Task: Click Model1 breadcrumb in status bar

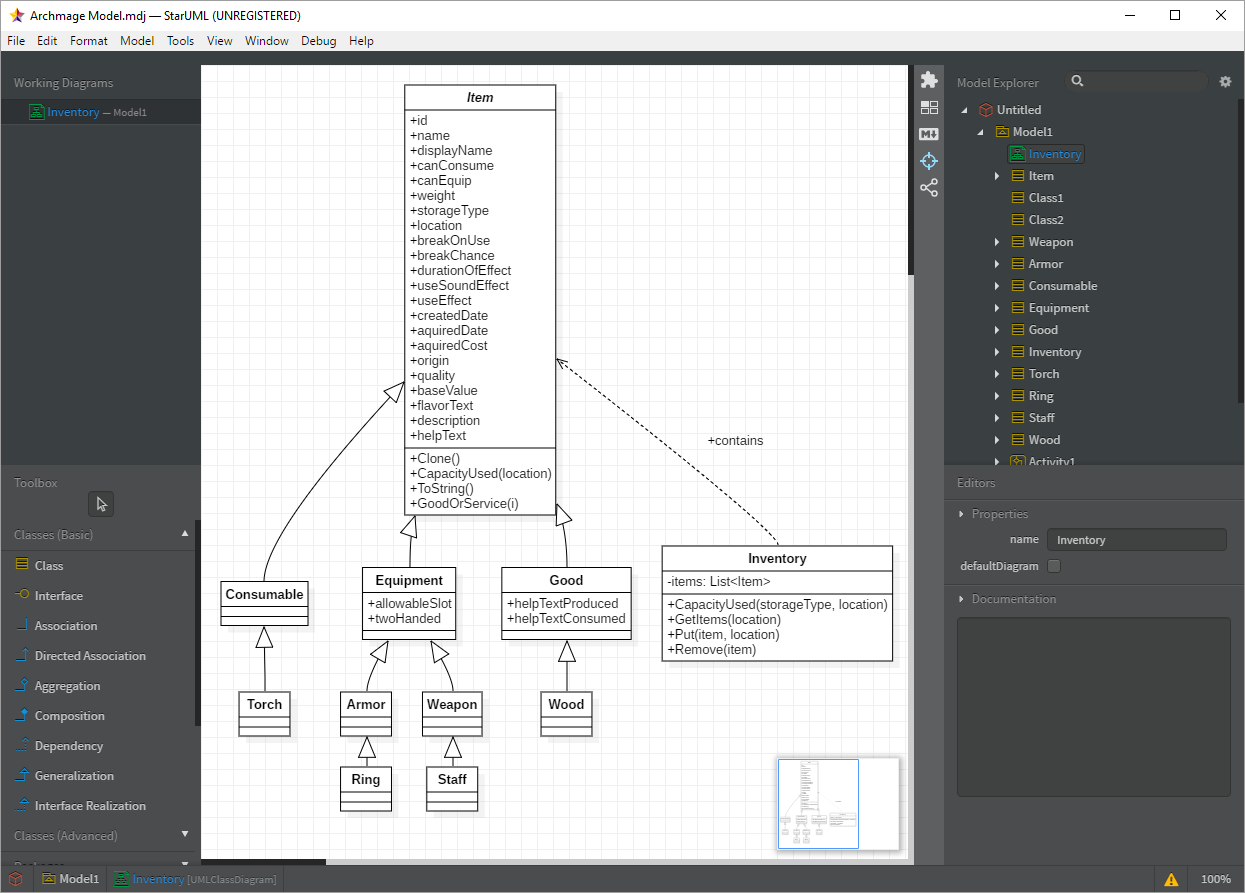Action: pos(70,879)
